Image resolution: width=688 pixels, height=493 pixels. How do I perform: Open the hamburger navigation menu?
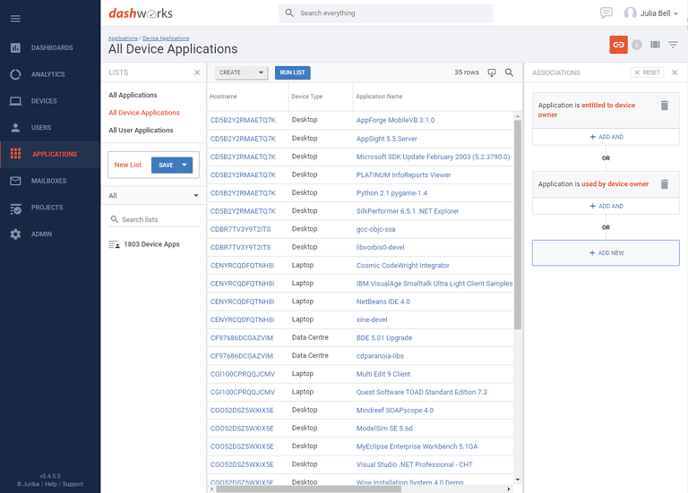coord(15,18)
